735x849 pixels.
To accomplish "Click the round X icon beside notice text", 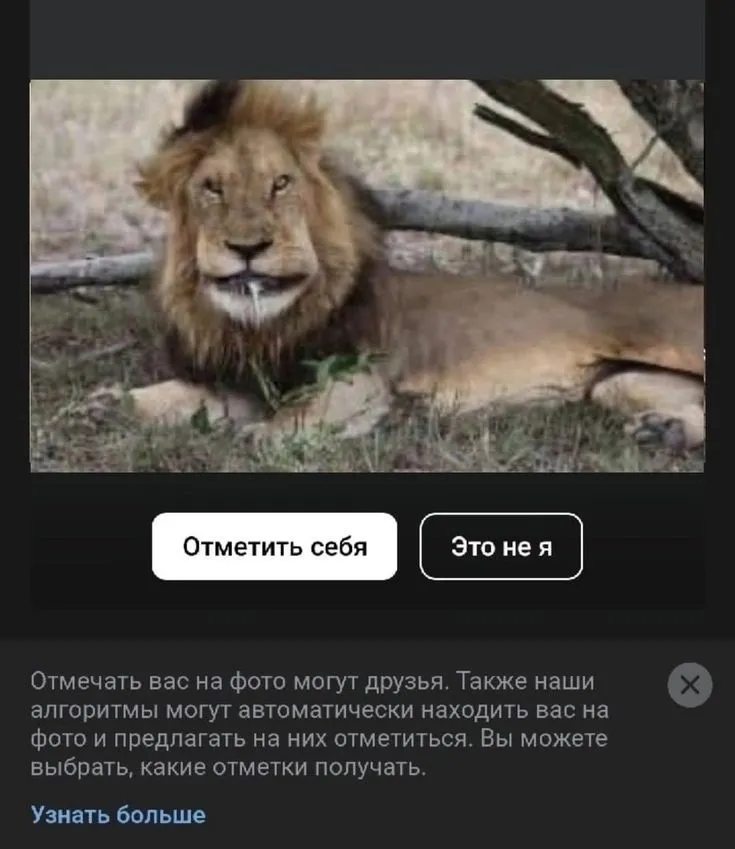I will [x=690, y=685].
